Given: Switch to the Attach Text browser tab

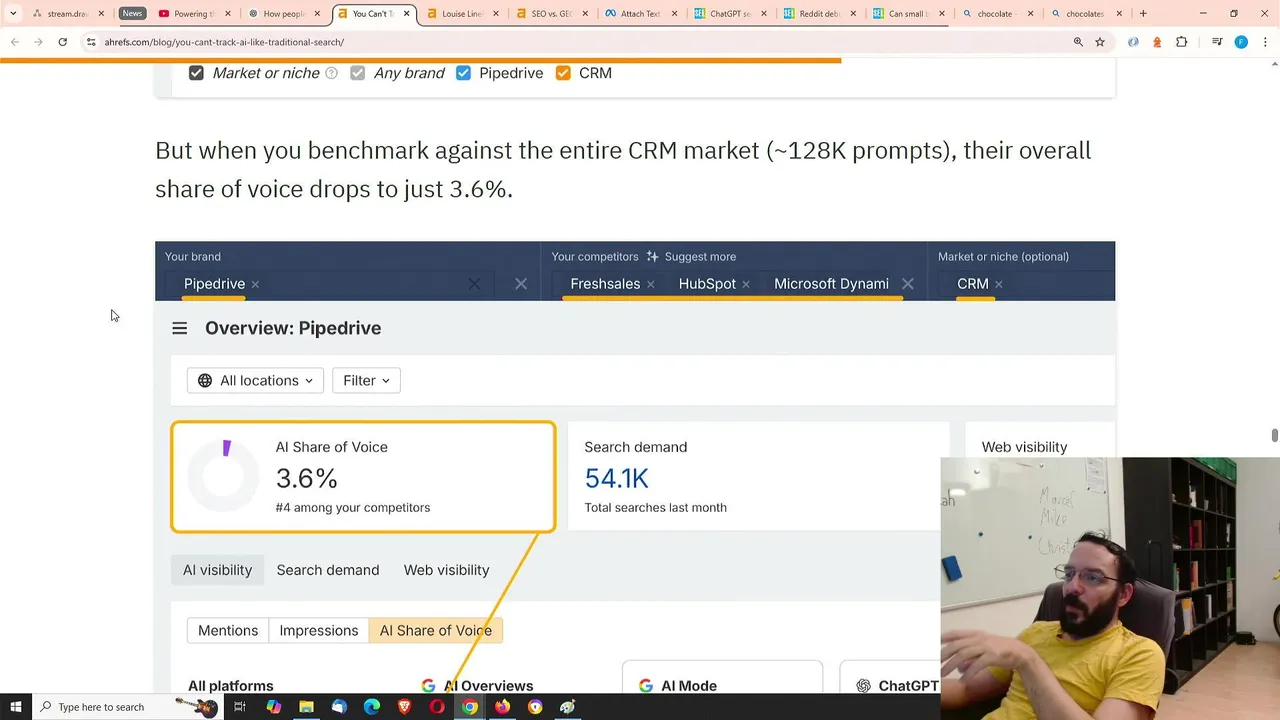Looking at the screenshot, I should [640, 14].
